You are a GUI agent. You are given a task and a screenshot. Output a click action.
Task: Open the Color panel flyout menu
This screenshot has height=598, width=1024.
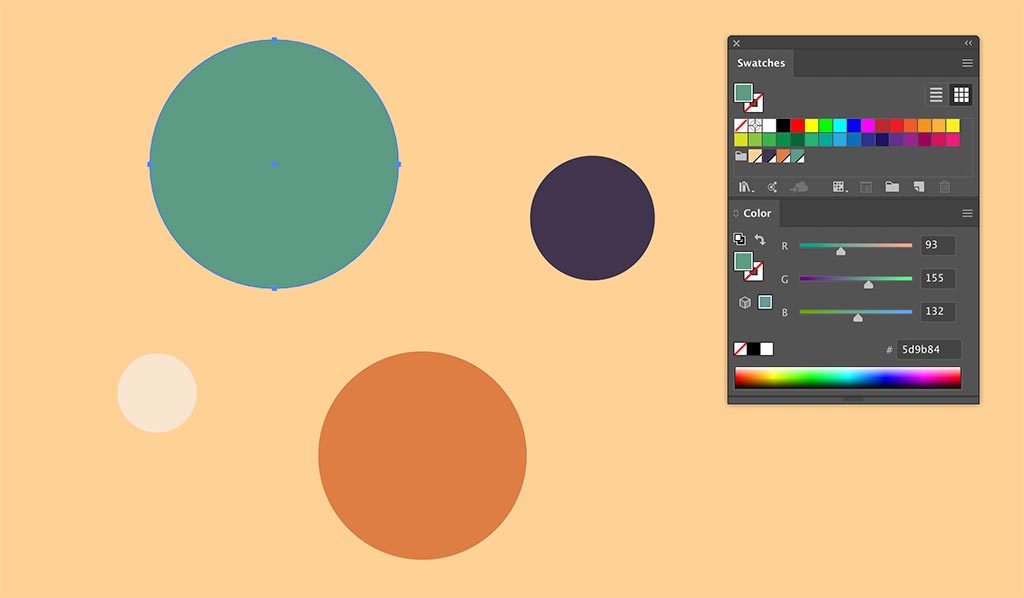966,213
